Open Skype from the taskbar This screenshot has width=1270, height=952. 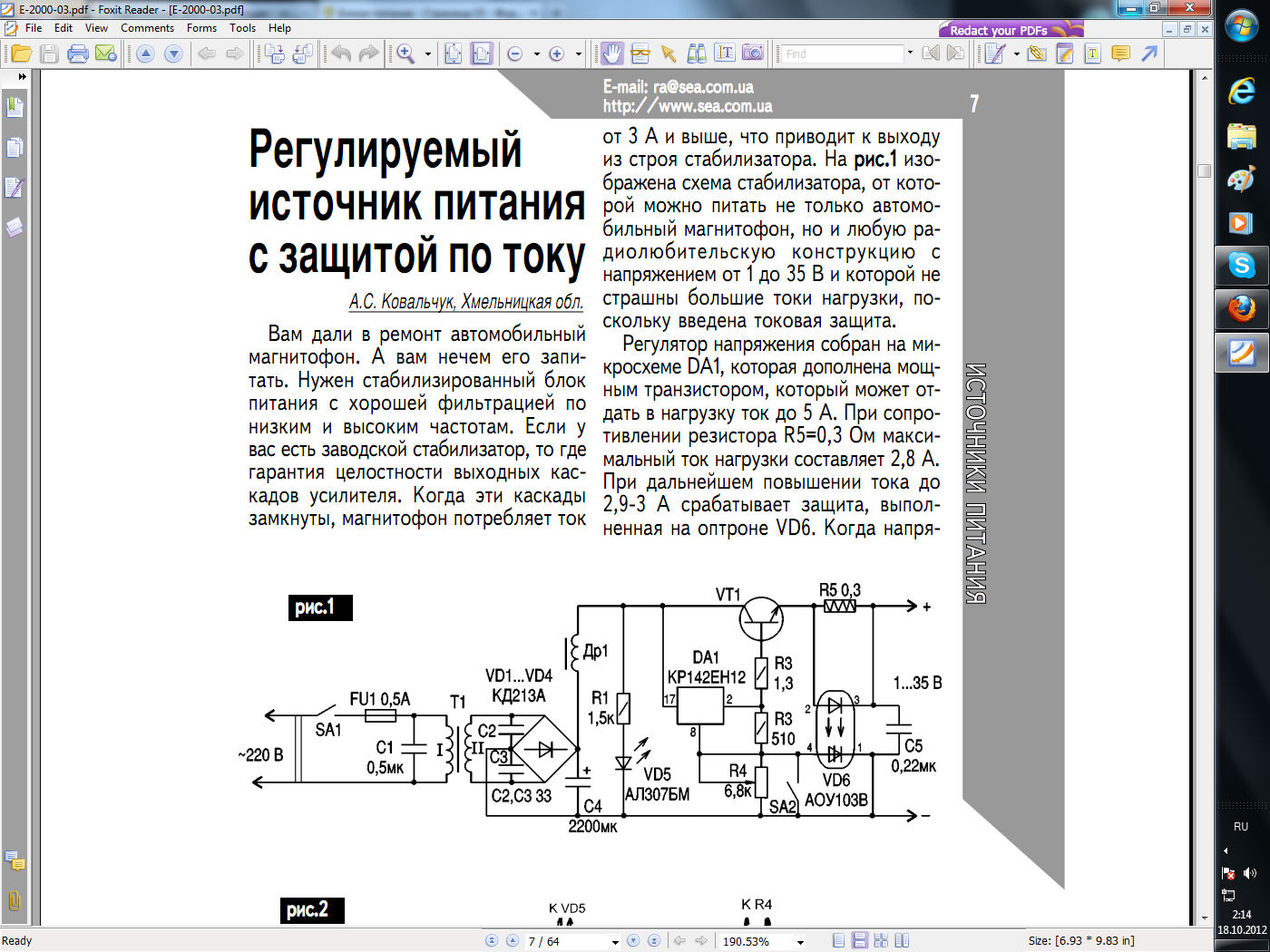pos(1241,266)
